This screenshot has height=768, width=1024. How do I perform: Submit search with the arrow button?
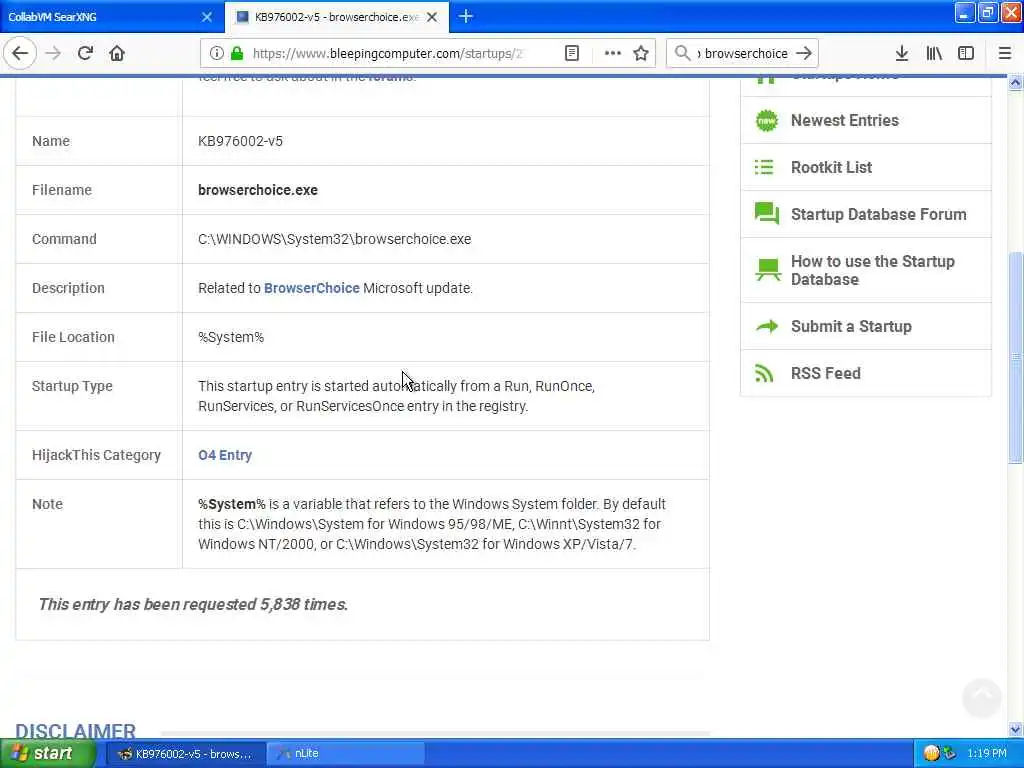tap(804, 53)
